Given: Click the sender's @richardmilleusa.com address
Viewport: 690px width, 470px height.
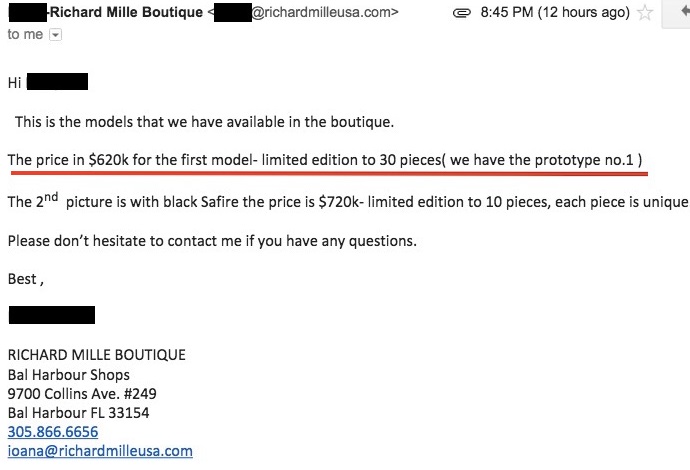Looking at the screenshot, I should tap(325, 12).
